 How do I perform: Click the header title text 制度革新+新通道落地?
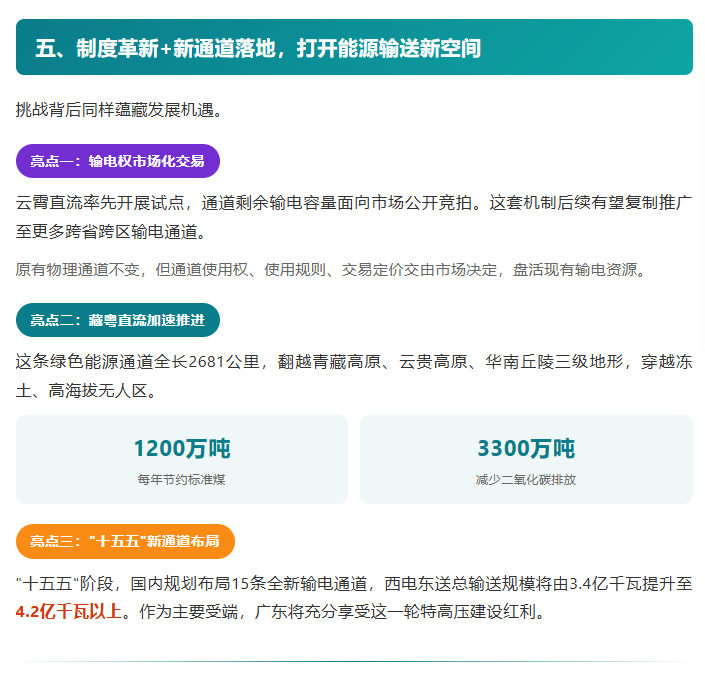[176, 48]
